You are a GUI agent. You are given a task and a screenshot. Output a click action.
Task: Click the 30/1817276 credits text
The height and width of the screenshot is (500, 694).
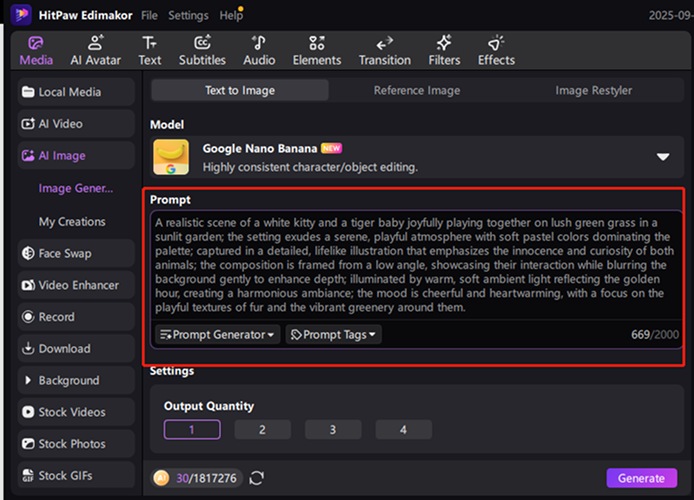click(x=206, y=478)
